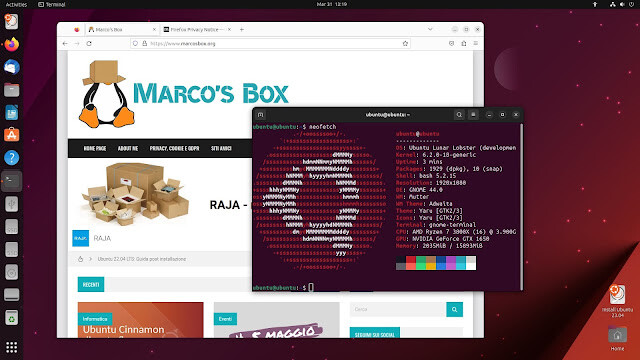The image size is (640, 360).
Task: Open PRIVACY, COOKIE E GDPR menu item
Action: click(x=174, y=149)
